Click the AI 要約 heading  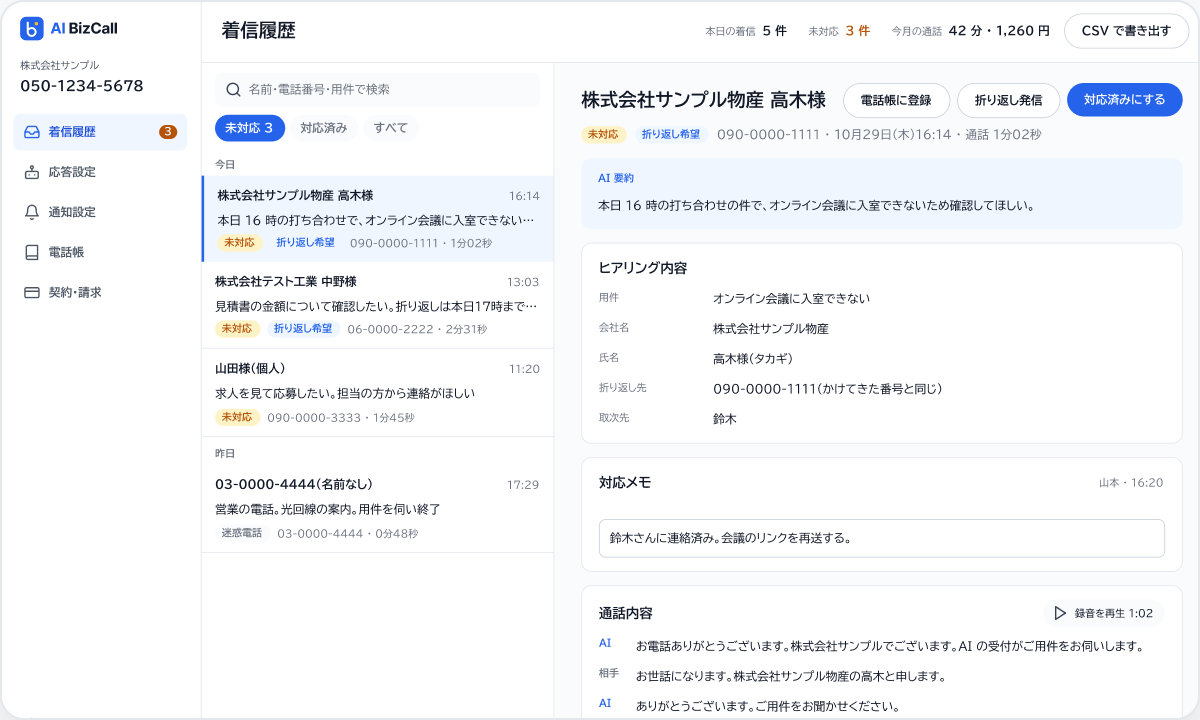tap(616, 178)
